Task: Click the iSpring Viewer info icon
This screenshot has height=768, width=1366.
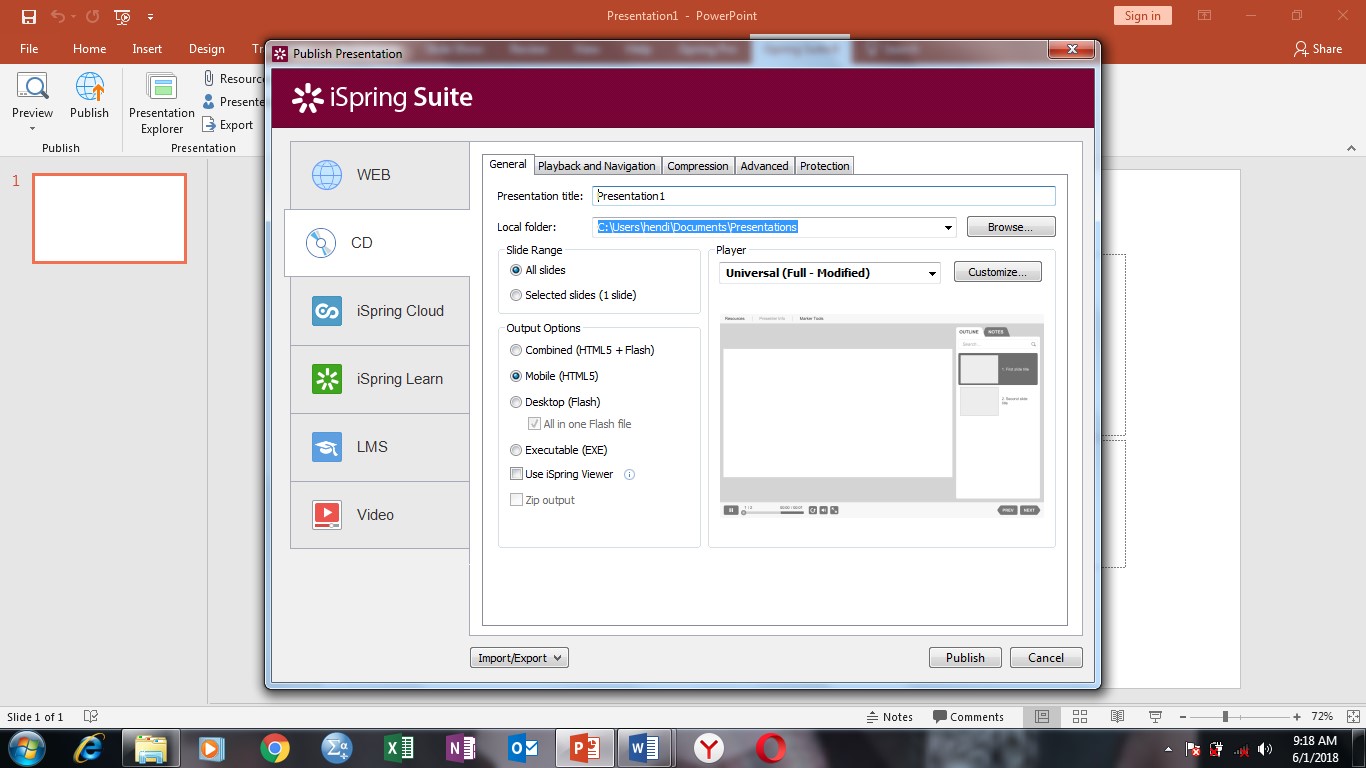Action: tap(630, 475)
